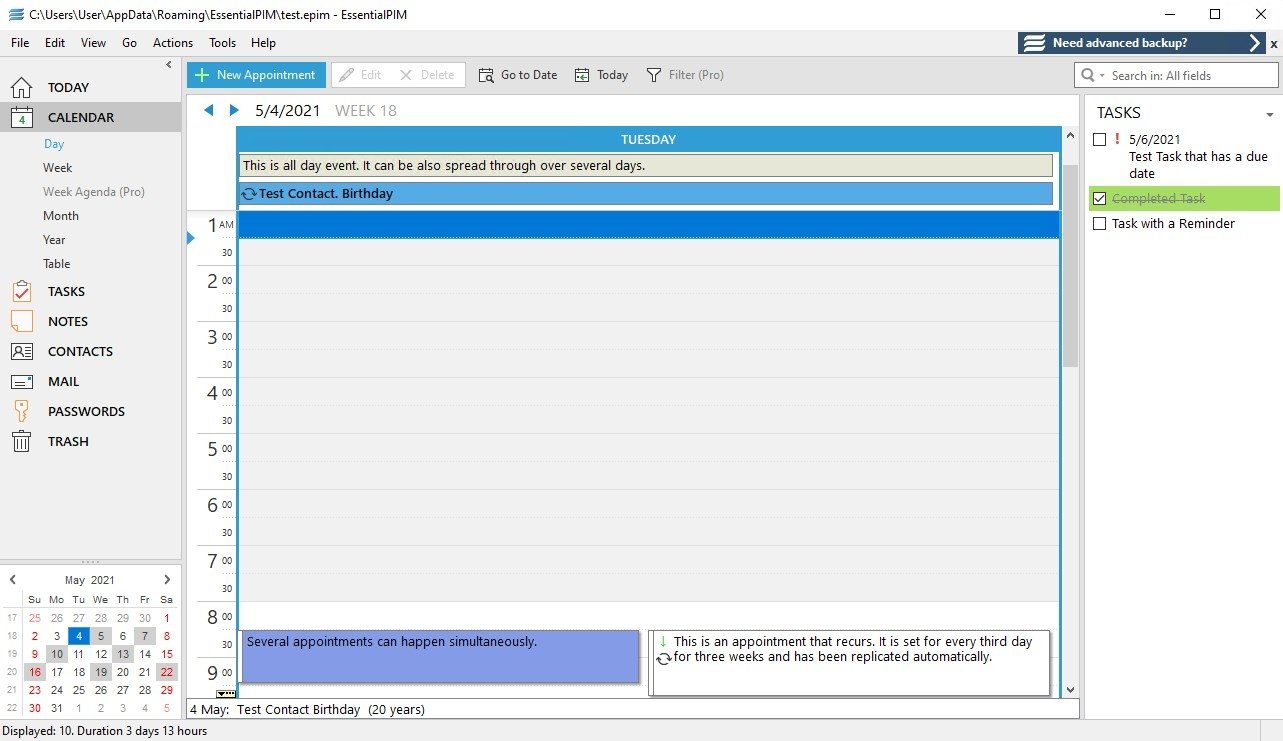Jump to Today via toolbar button

(x=601, y=75)
